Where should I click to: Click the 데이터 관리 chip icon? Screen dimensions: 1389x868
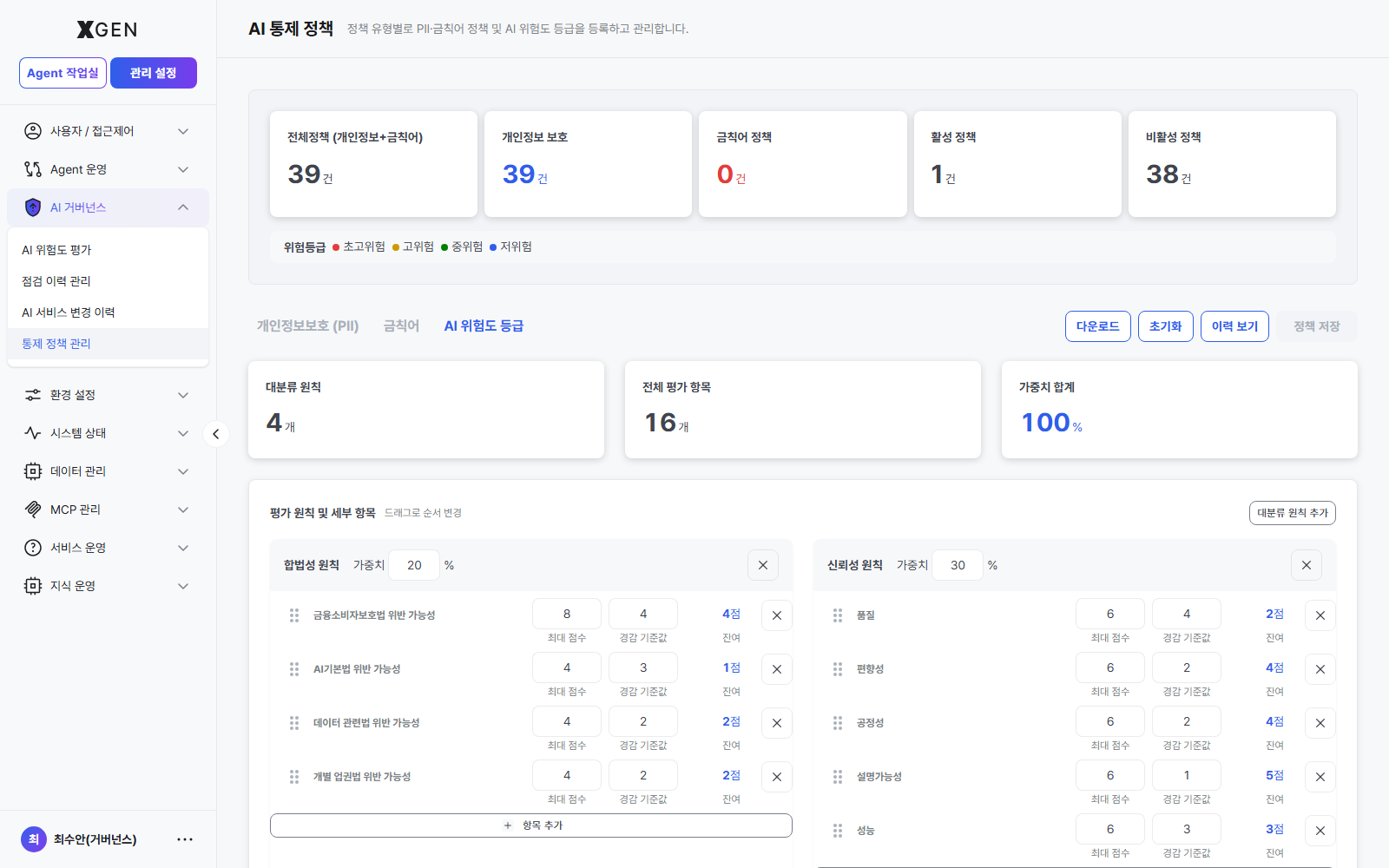[33, 471]
